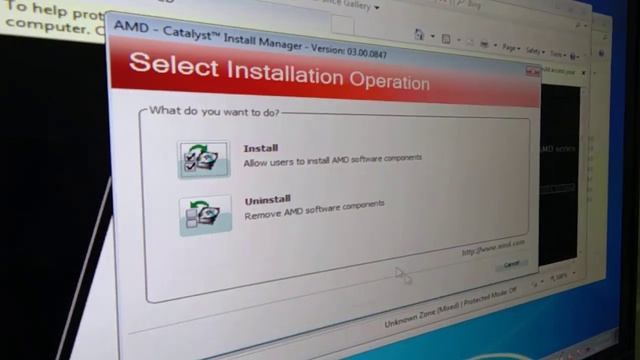Expand the Print dropdown arrow in Internet Explorer
The width and height of the screenshot is (640, 360).
point(495,45)
